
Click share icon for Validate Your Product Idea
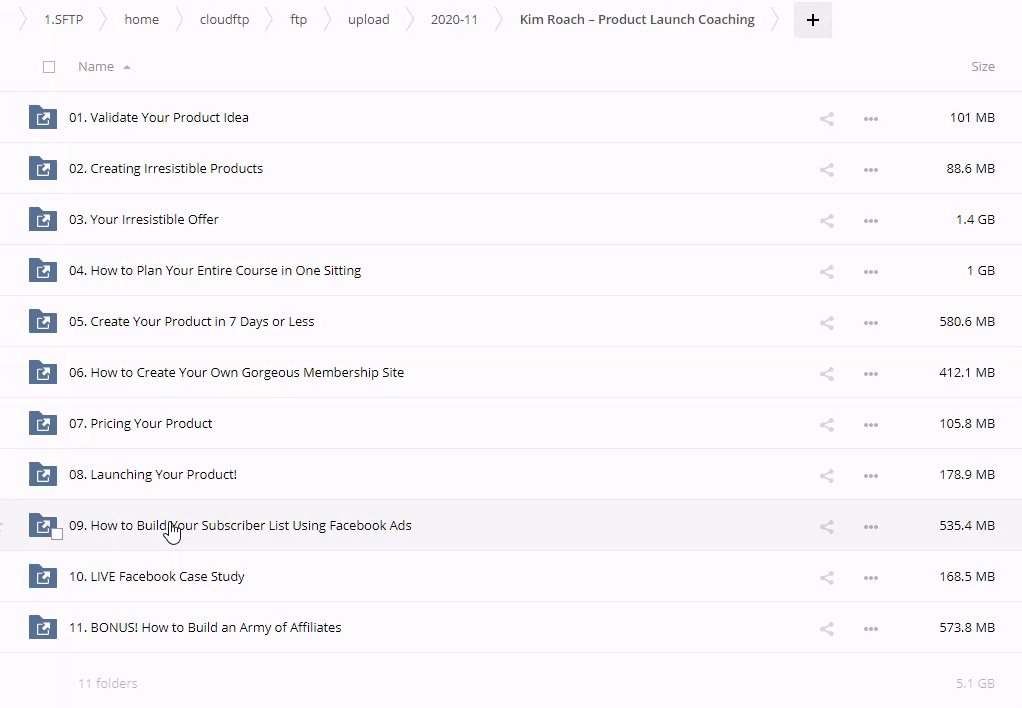826,118
